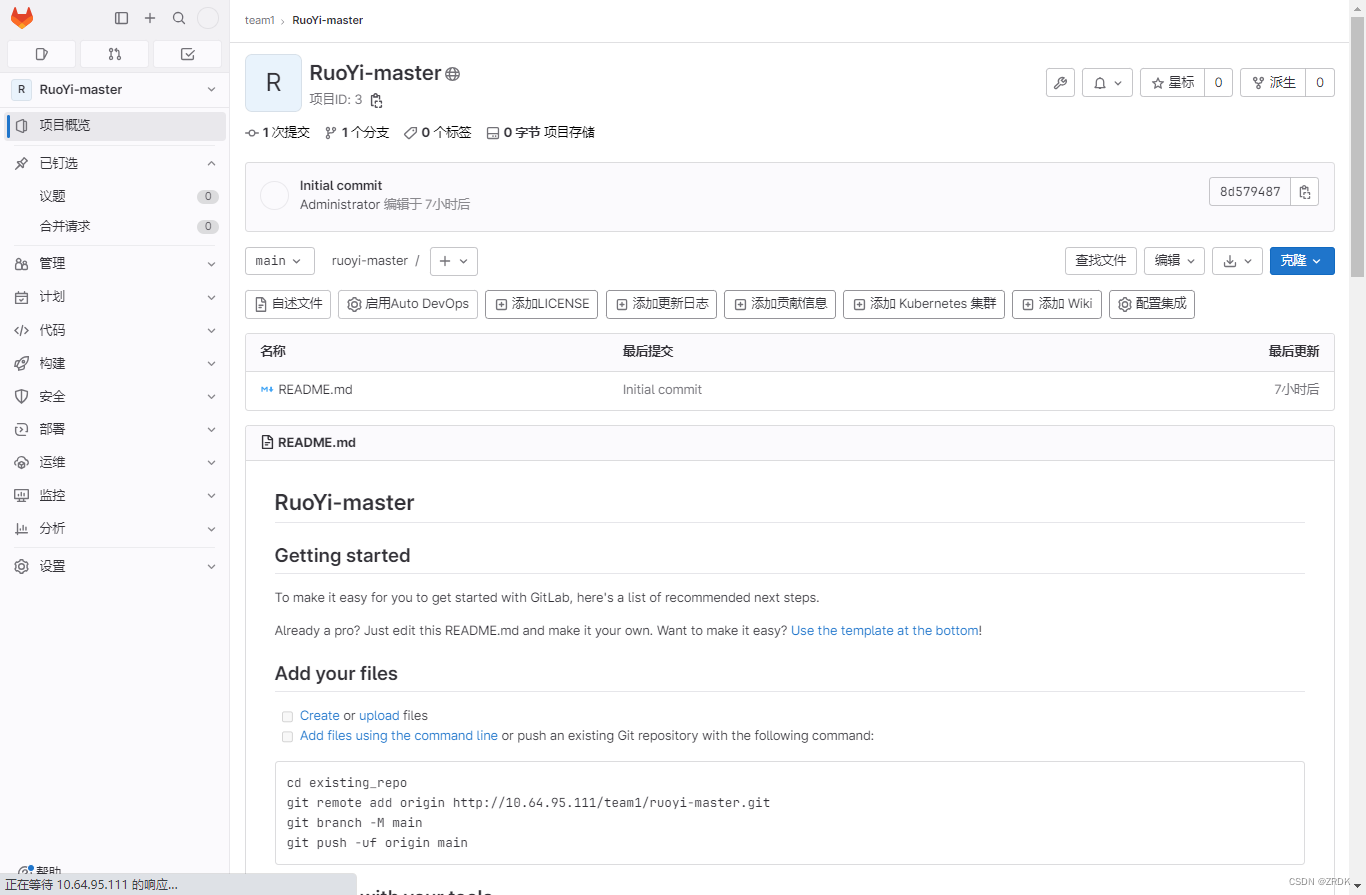Screen dimensions: 1366x895
Task: Click 'Add files using the command line' link
Action: [x=399, y=736]
